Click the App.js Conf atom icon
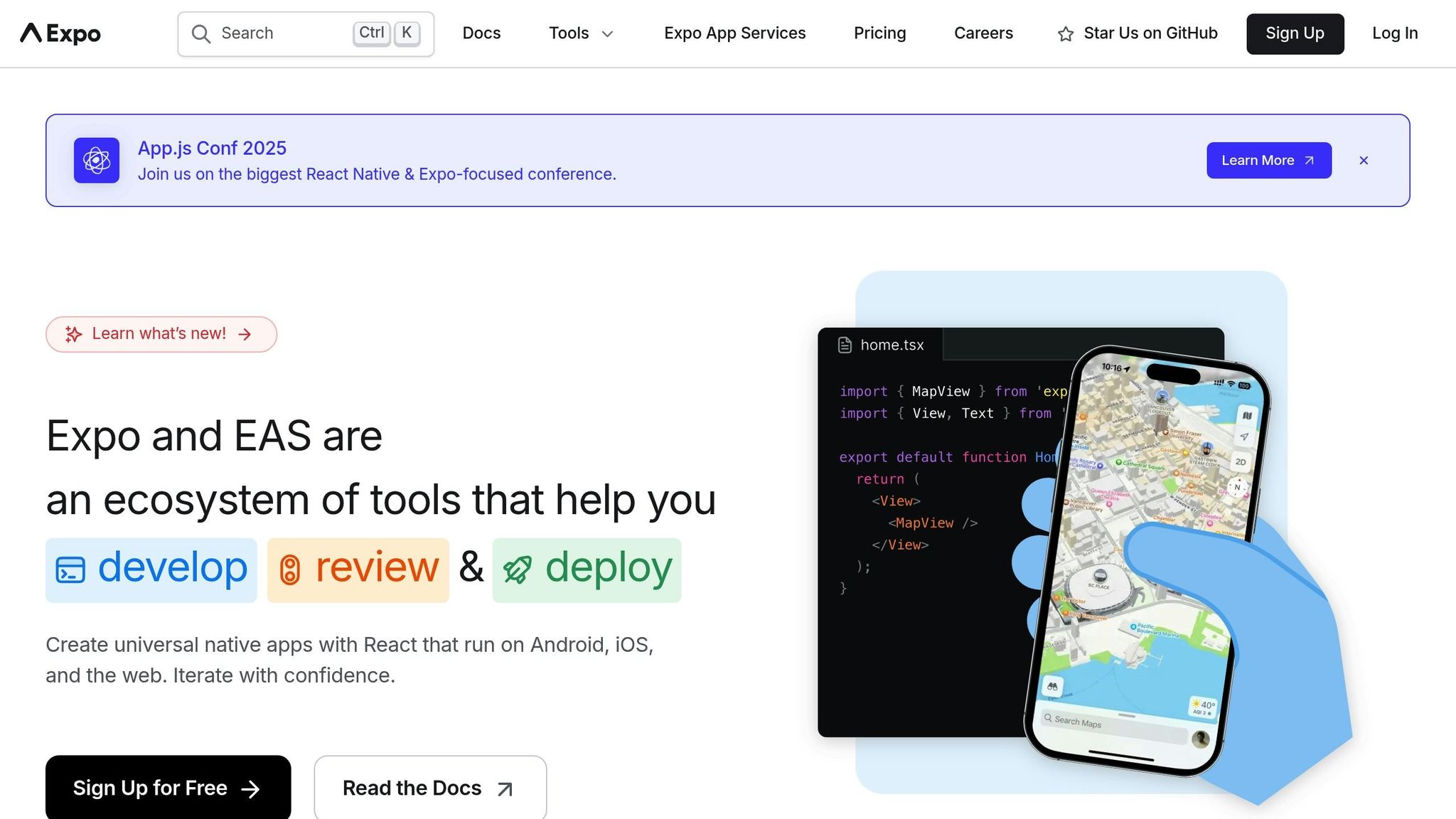 [97, 161]
